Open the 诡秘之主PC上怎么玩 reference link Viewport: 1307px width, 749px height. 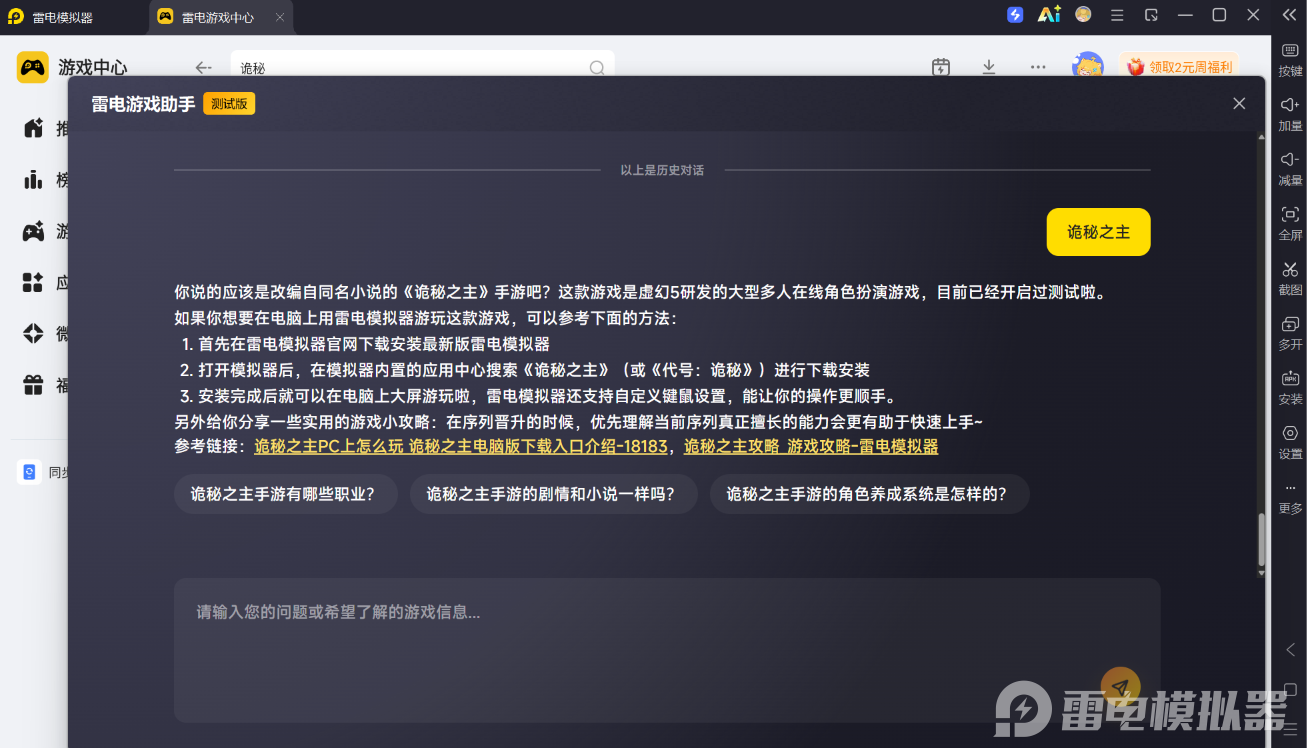pyautogui.click(x=461, y=446)
